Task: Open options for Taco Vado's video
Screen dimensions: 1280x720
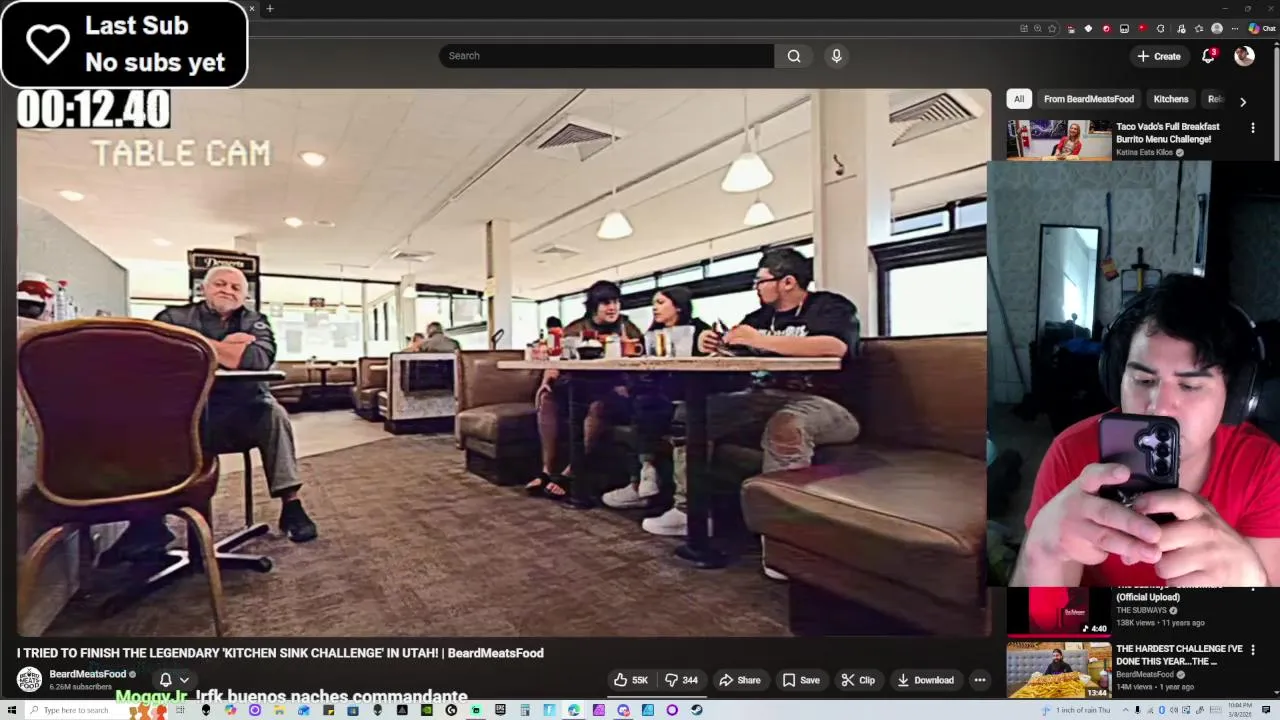Action: click(x=1252, y=128)
